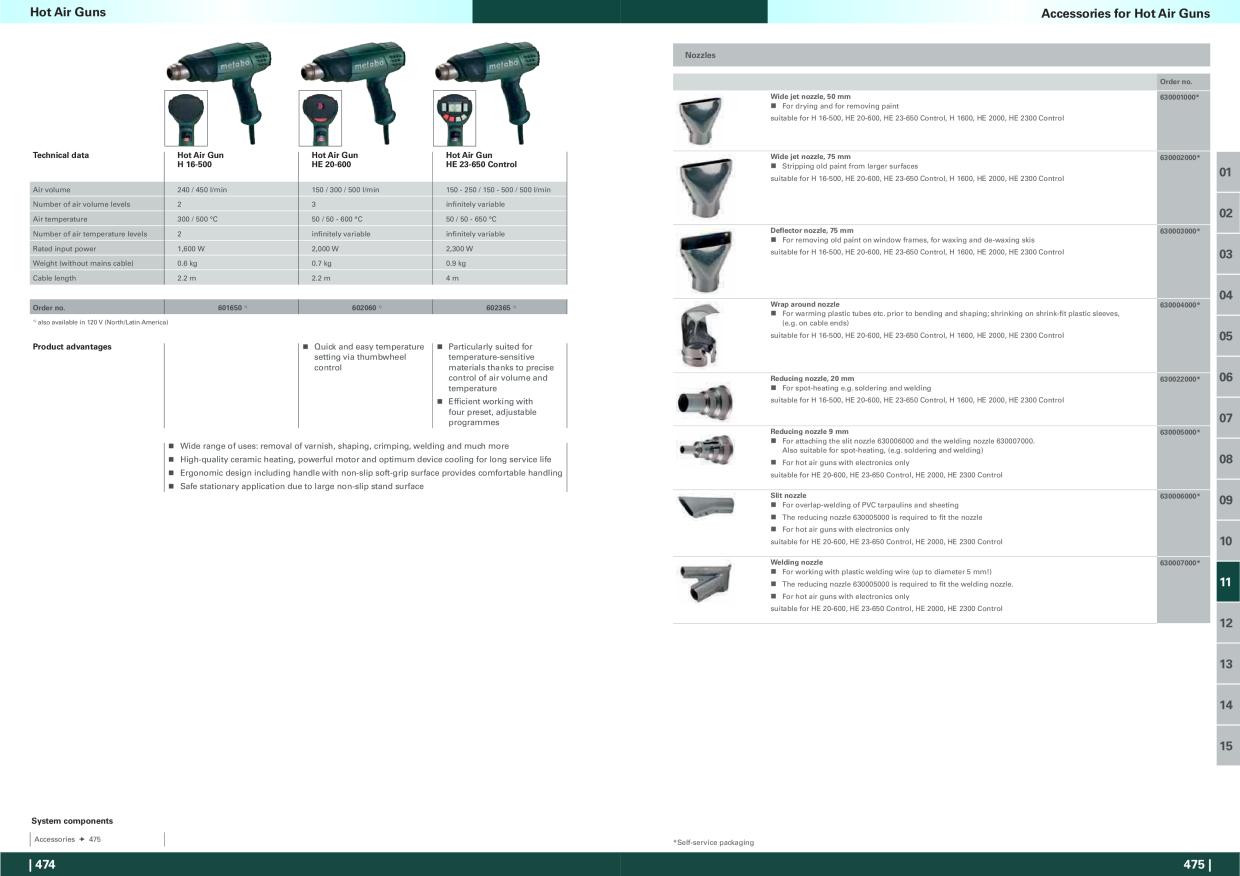Viewport: 1240px width, 876px height.
Task: Click the HE 23-650 display panel inset image
Action: pos(455,118)
